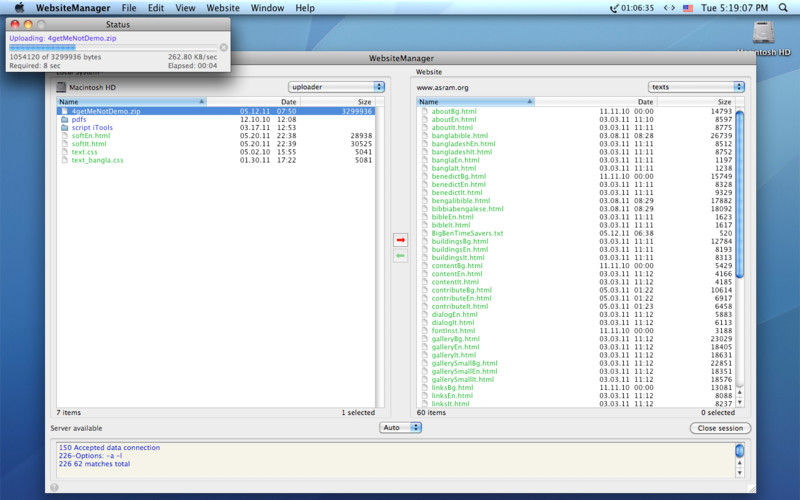
Task: Click the pdfs folder icon
Action: [x=64, y=119]
